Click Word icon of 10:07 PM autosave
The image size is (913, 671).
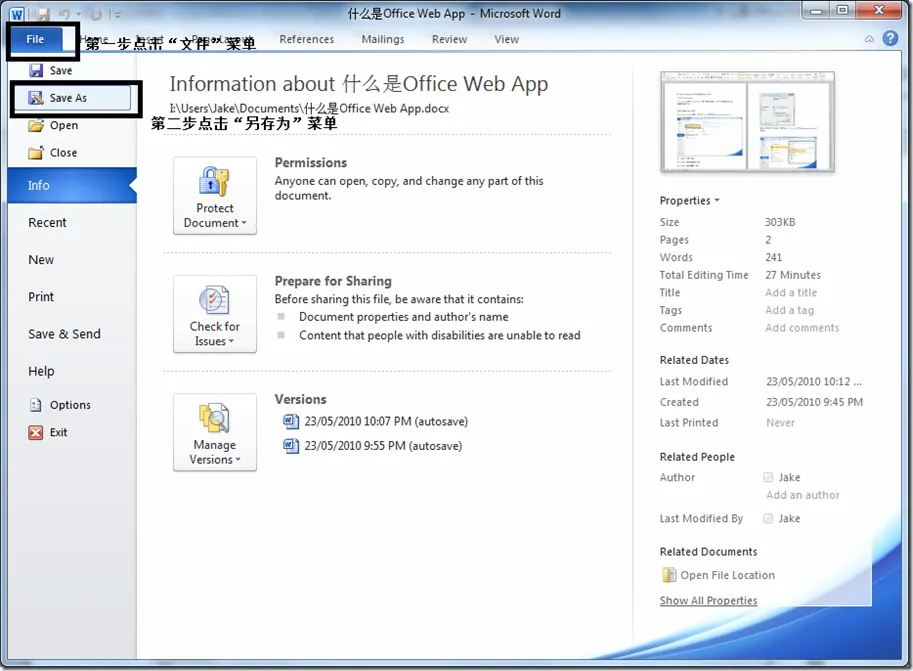click(291, 421)
